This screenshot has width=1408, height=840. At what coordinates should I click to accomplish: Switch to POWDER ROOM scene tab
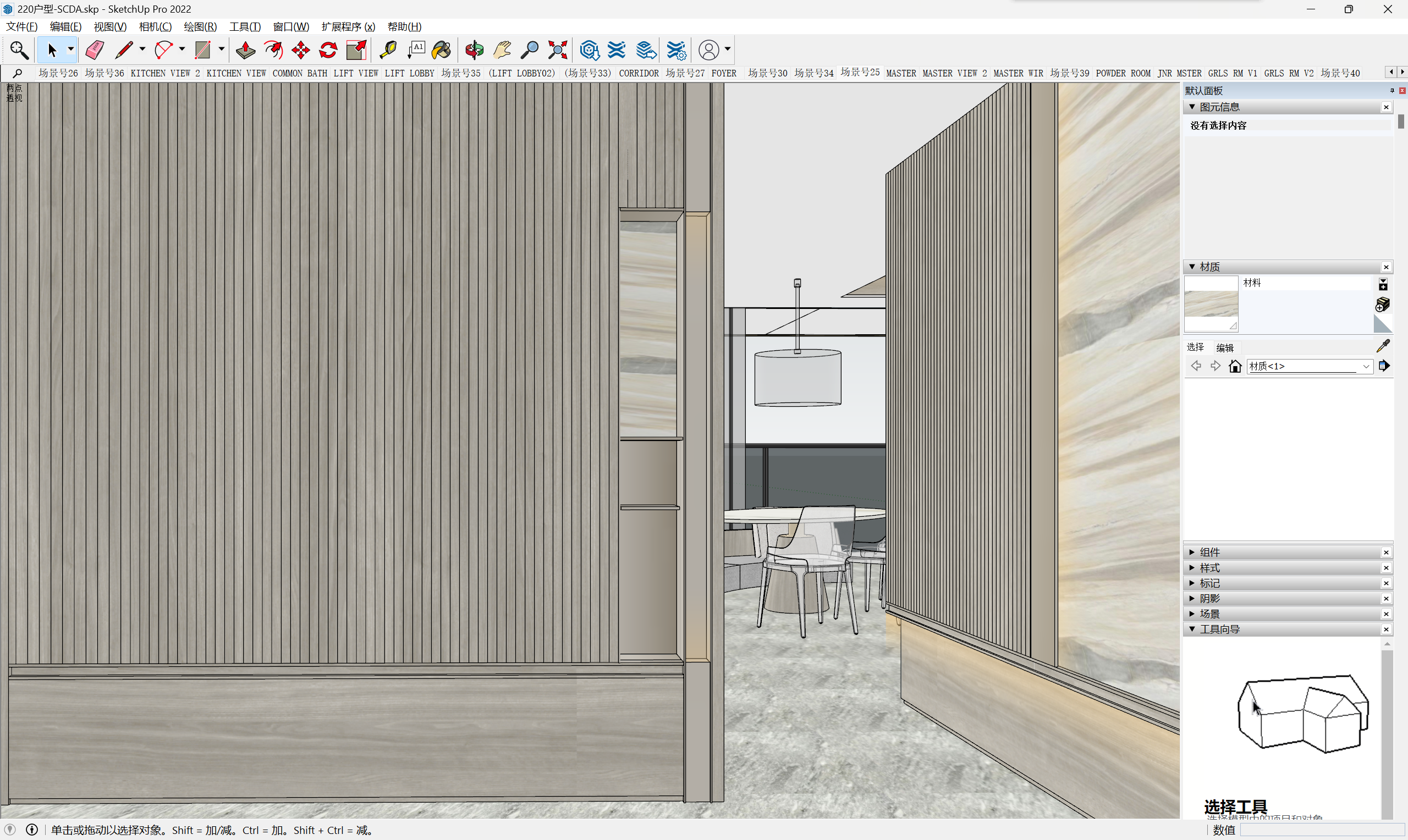1123,73
